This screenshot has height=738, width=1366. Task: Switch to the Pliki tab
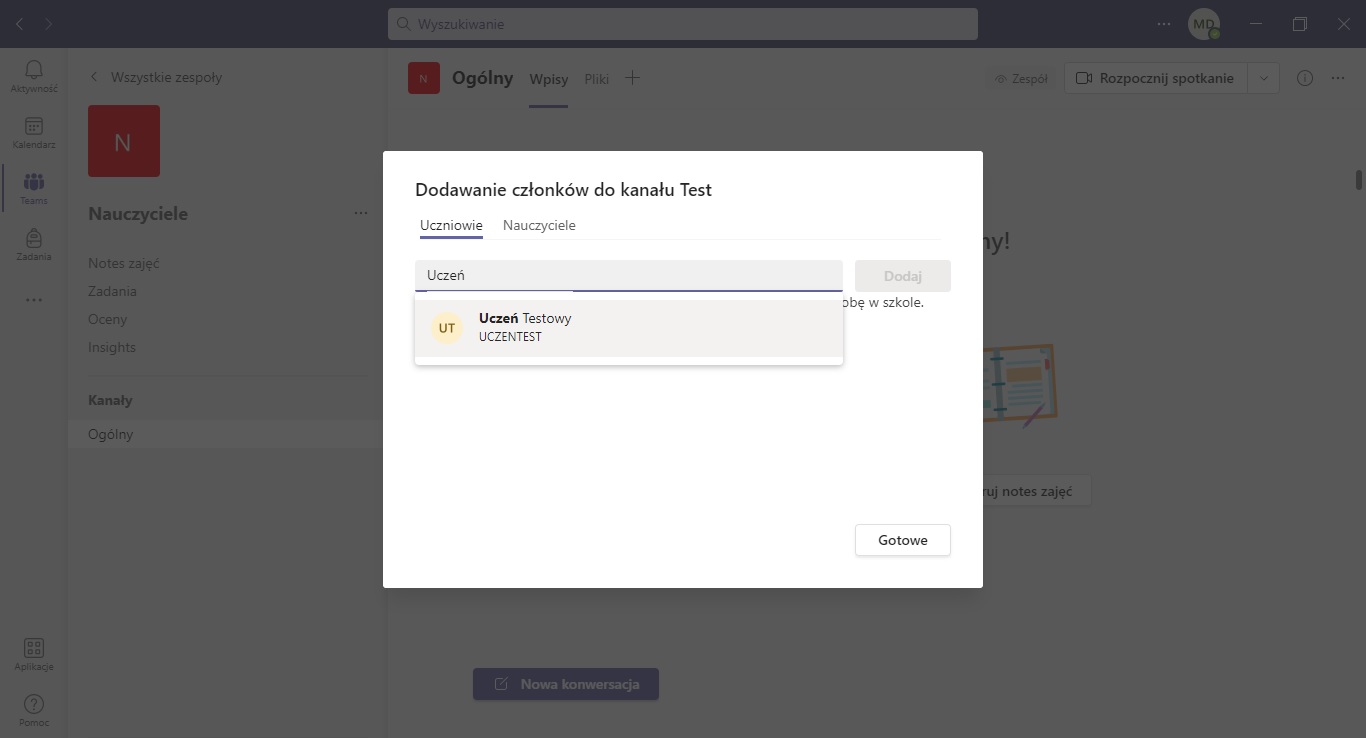pyautogui.click(x=596, y=79)
